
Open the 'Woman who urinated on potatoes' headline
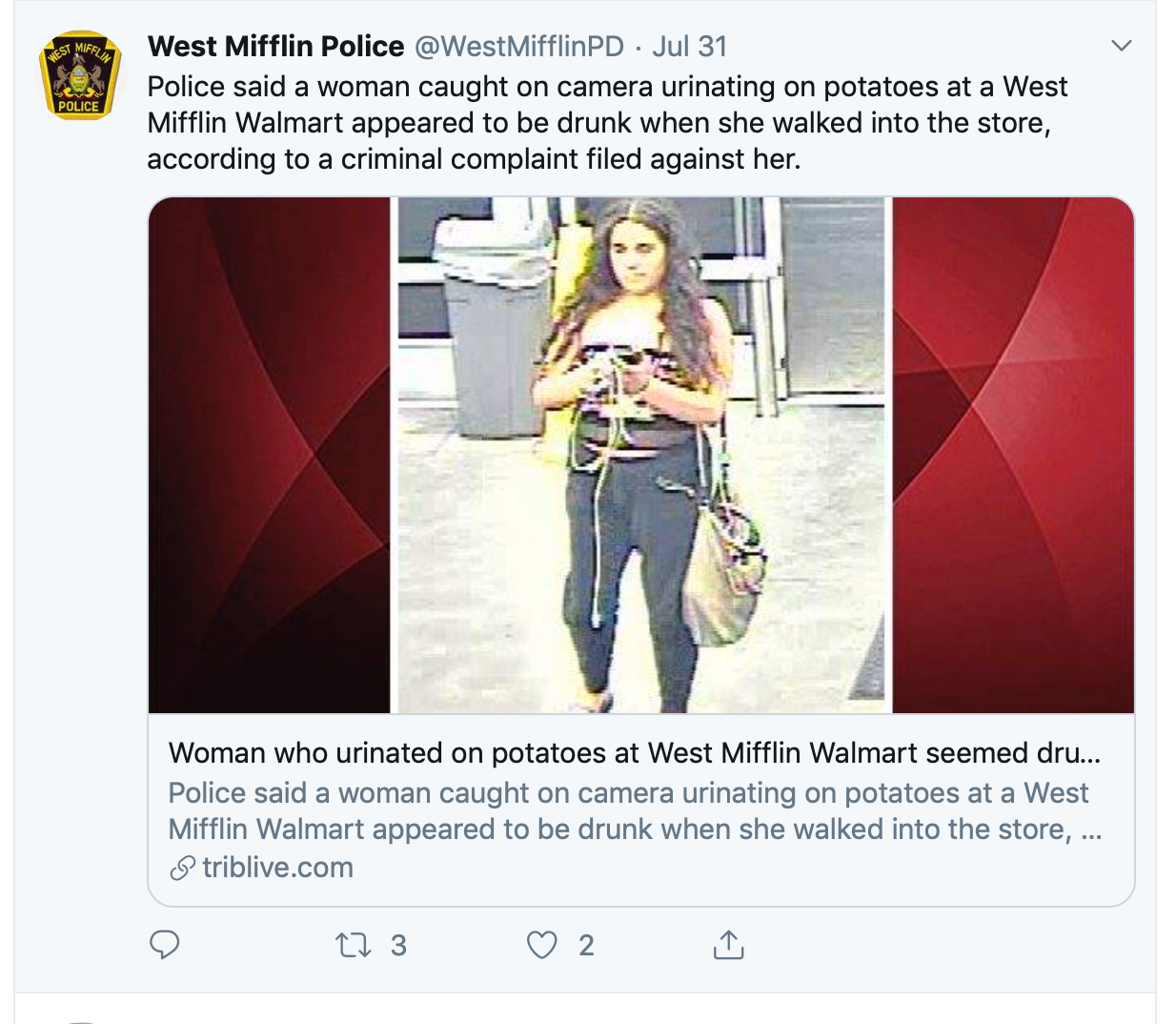click(634, 753)
